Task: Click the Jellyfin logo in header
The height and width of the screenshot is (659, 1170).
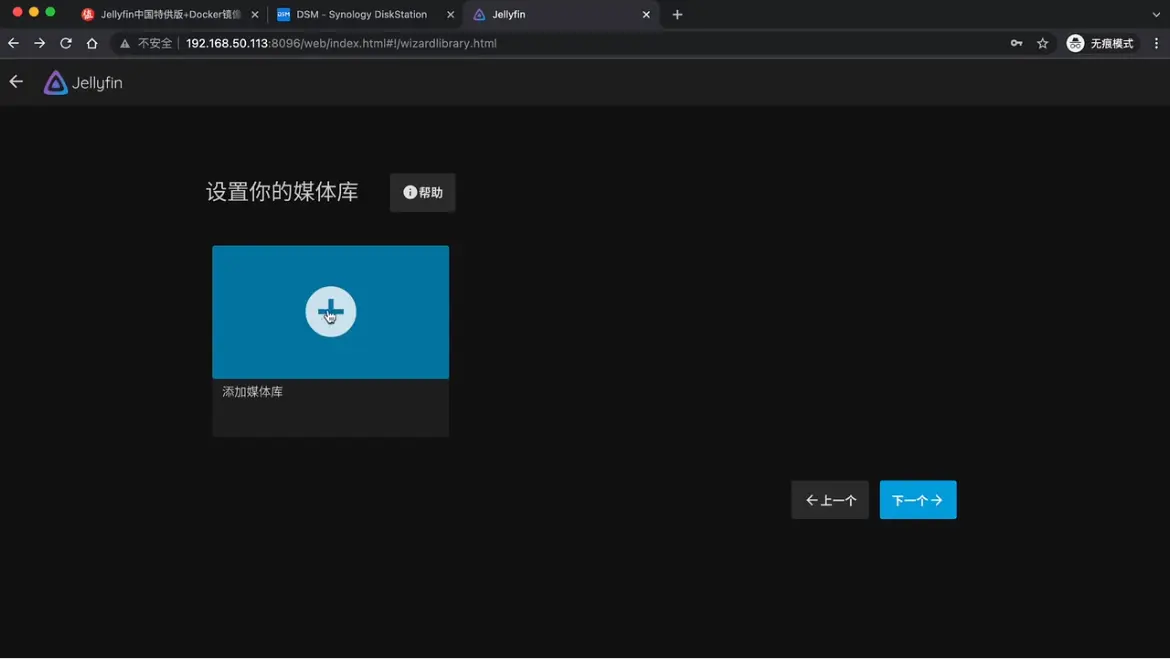Action: [x=83, y=83]
